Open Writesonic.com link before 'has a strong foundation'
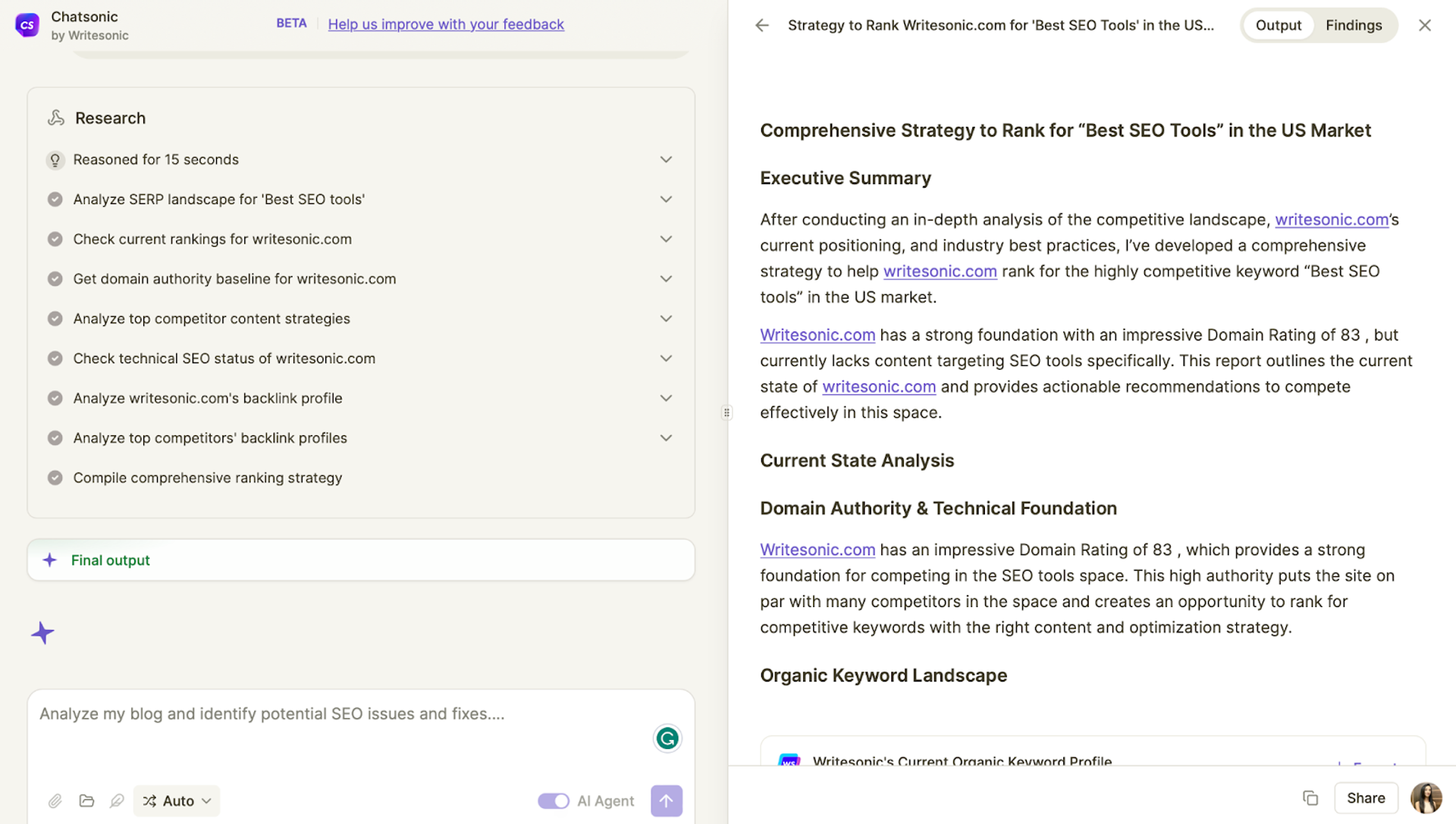1456x824 pixels. coord(817,335)
